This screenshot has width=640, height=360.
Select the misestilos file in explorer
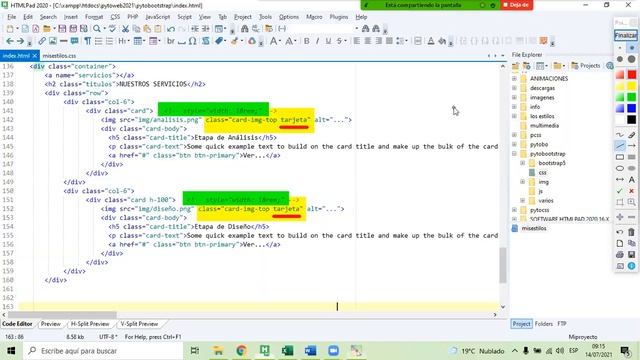tap(533, 228)
